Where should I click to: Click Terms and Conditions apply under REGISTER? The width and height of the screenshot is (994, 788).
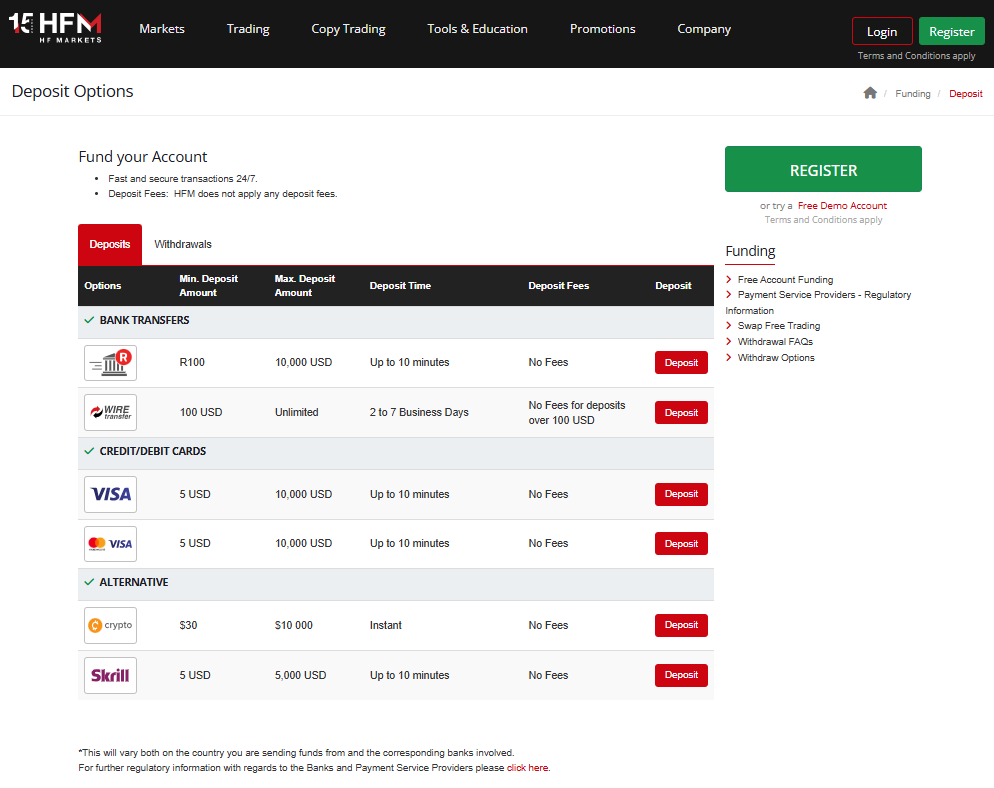(x=823, y=220)
